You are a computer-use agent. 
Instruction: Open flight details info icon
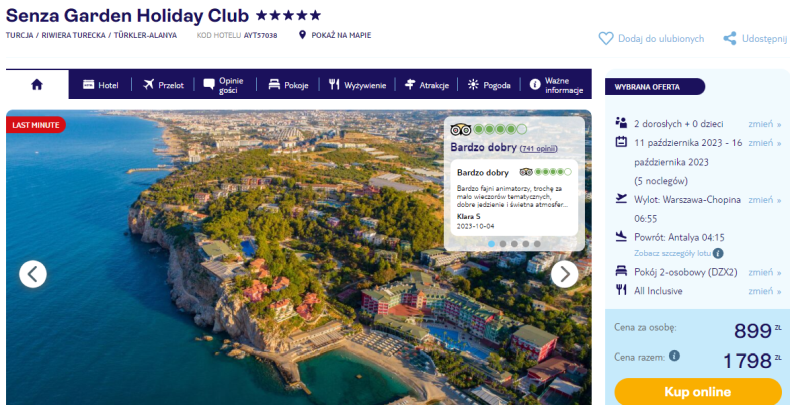coord(718,253)
